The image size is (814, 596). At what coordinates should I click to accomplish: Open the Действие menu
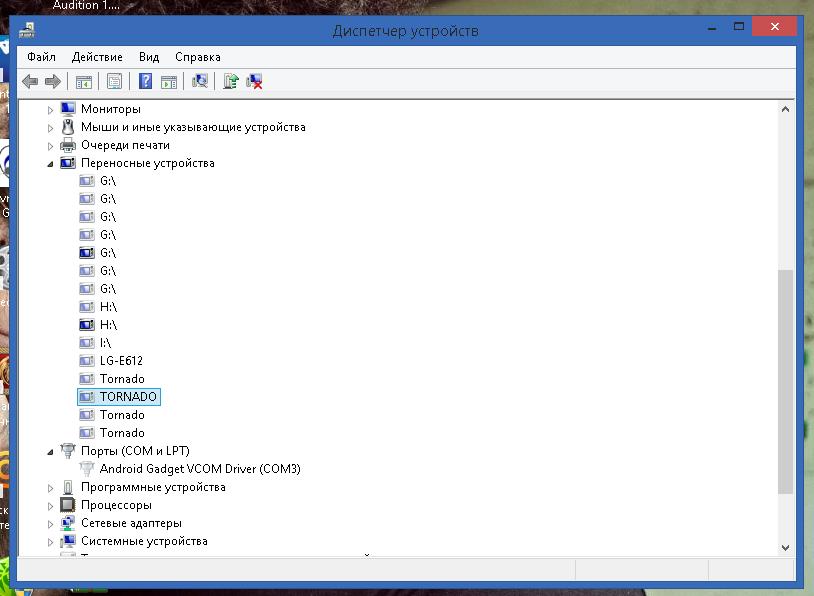coord(97,57)
